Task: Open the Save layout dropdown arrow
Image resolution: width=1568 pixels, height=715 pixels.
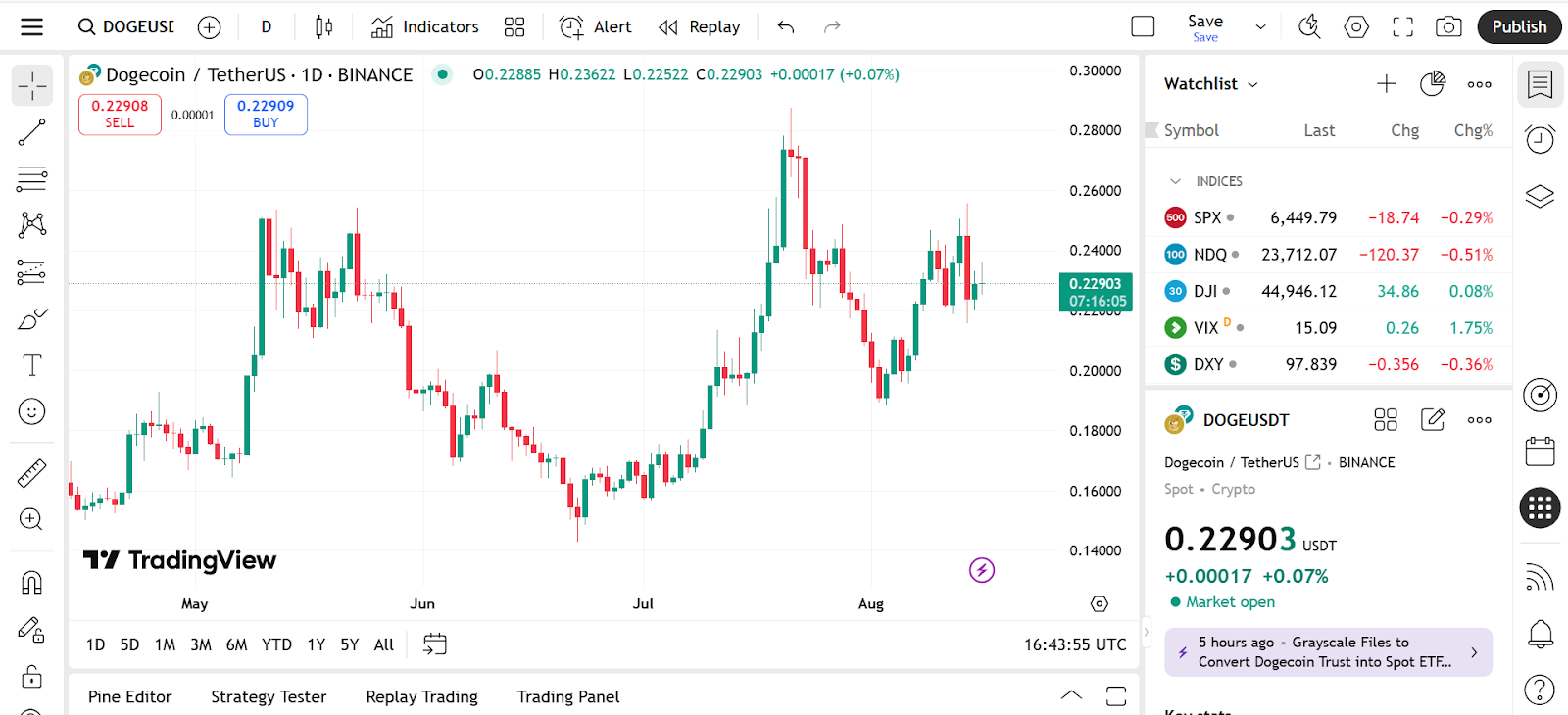Action: click(x=1260, y=27)
